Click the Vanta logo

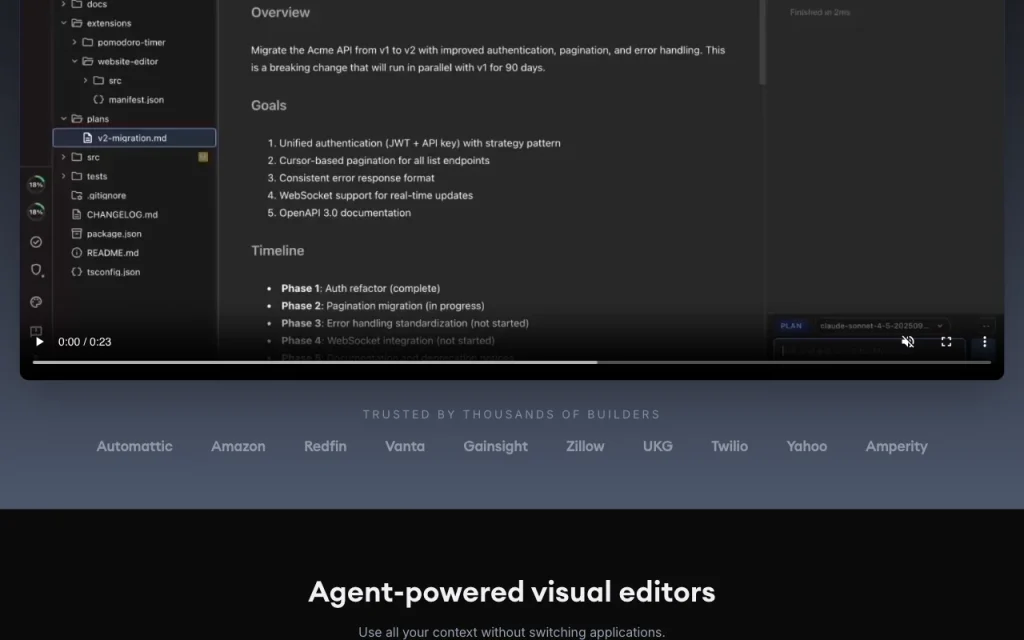(405, 446)
